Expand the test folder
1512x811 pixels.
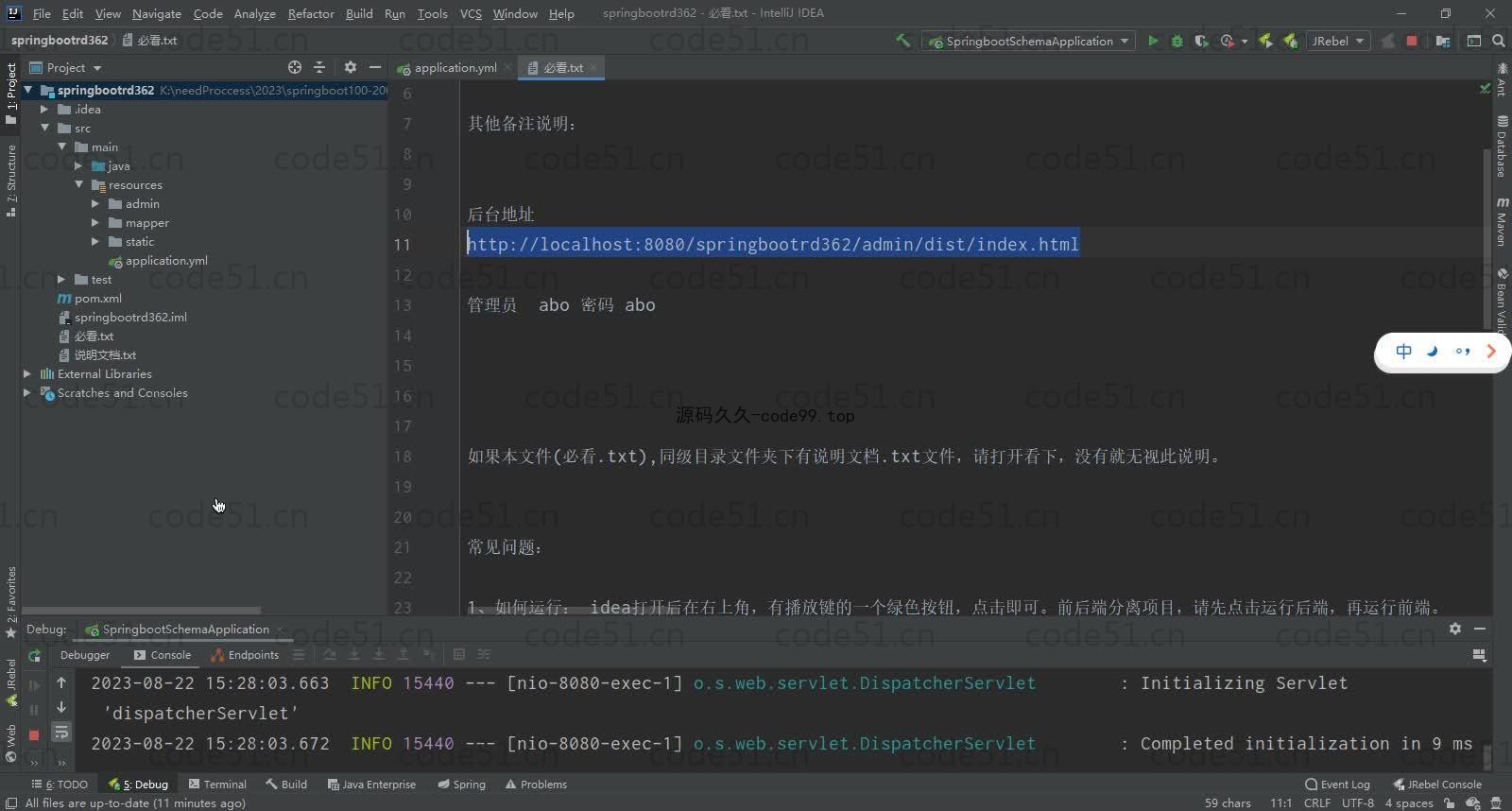pos(61,280)
